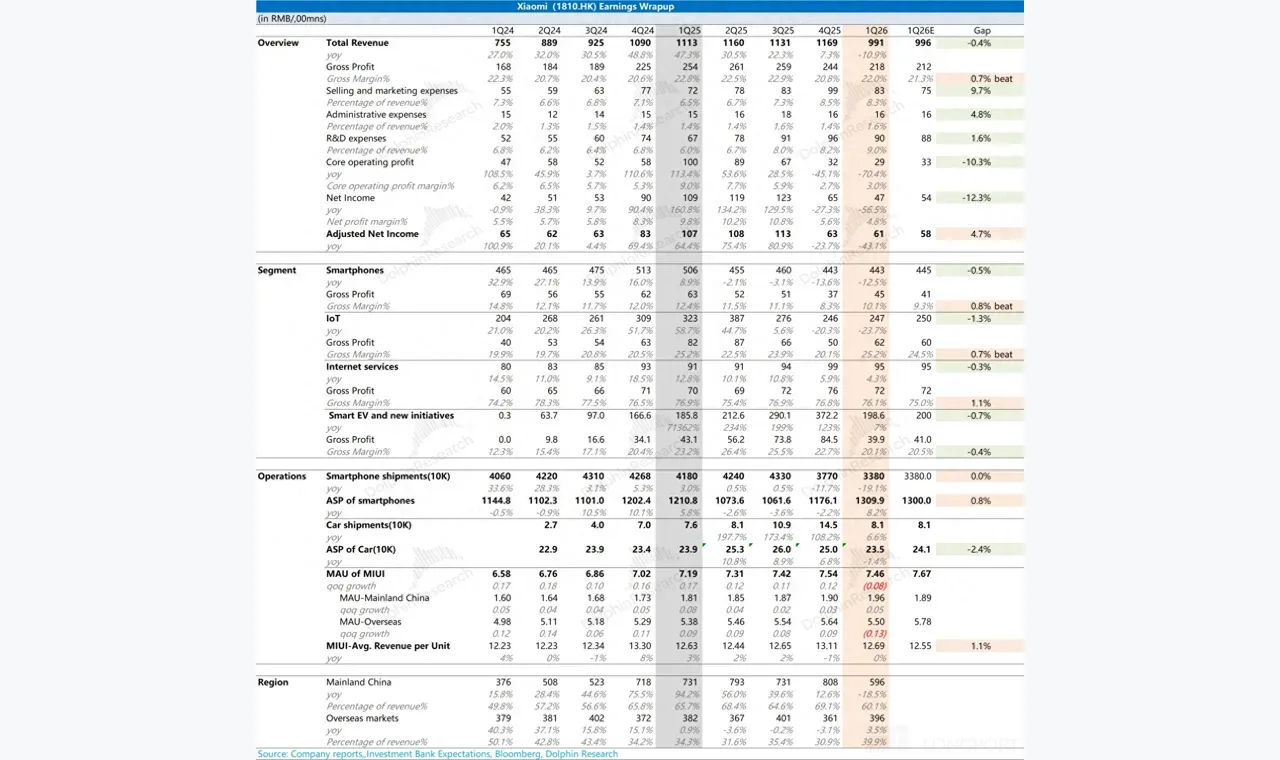Image resolution: width=1280 pixels, height=760 pixels.
Task: Select 'Core operating profit margin%' row label
Action: click(x=390, y=186)
